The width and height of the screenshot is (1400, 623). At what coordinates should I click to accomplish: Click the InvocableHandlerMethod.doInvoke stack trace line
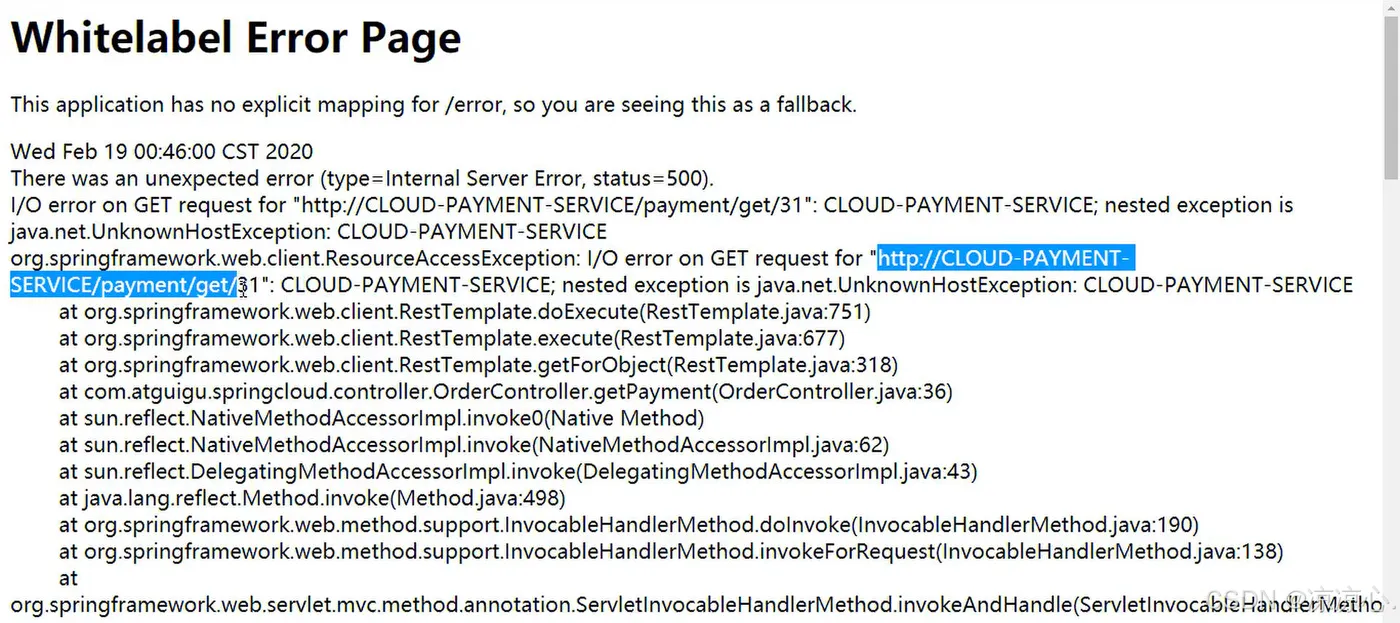(628, 524)
